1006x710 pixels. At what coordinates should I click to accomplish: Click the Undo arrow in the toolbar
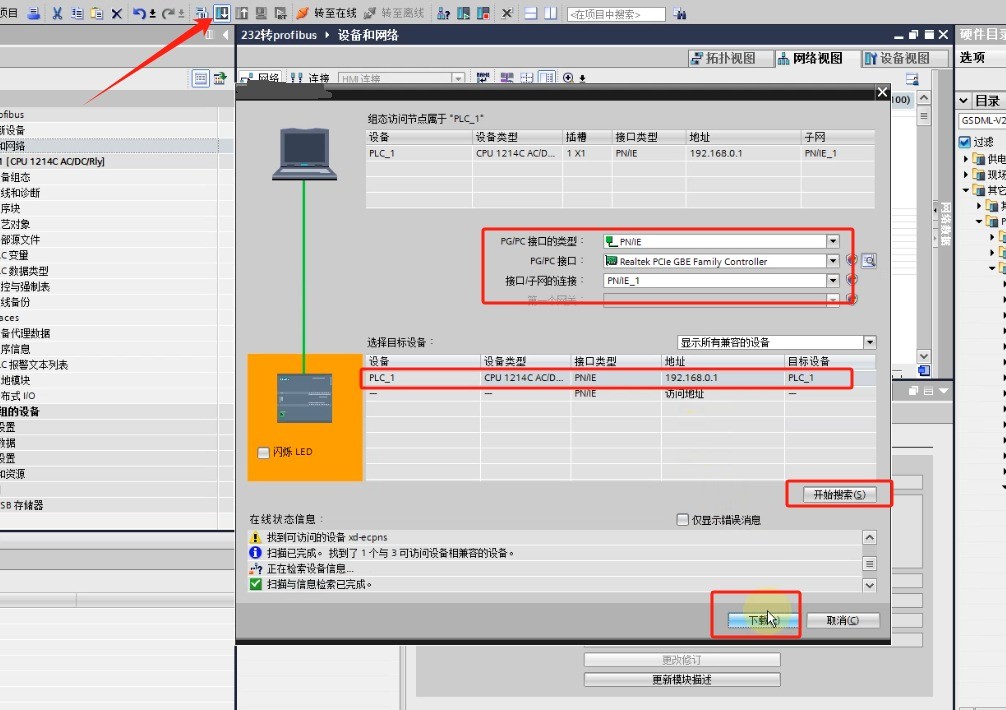click(x=139, y=13)
